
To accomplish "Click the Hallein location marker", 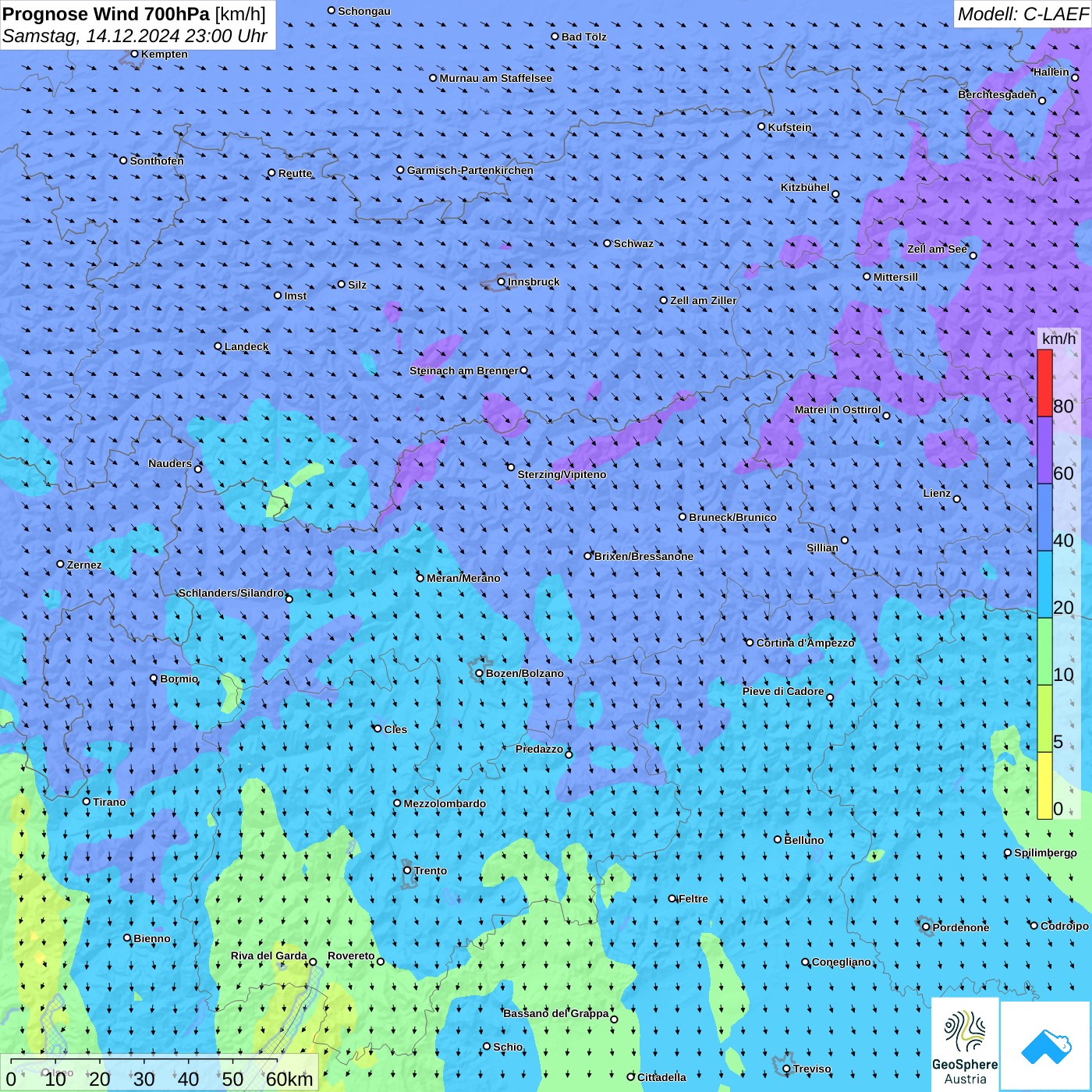I will pos(1075,77).
